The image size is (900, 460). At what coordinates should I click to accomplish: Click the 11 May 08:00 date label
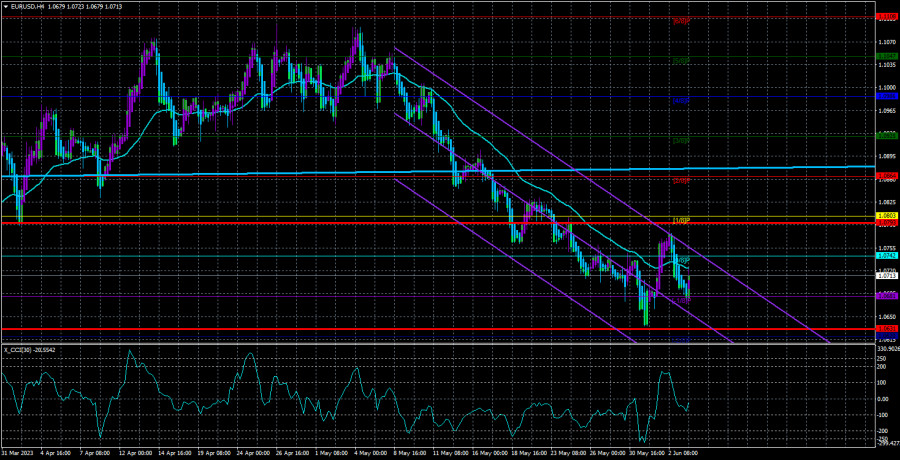[x=452, y=453]
